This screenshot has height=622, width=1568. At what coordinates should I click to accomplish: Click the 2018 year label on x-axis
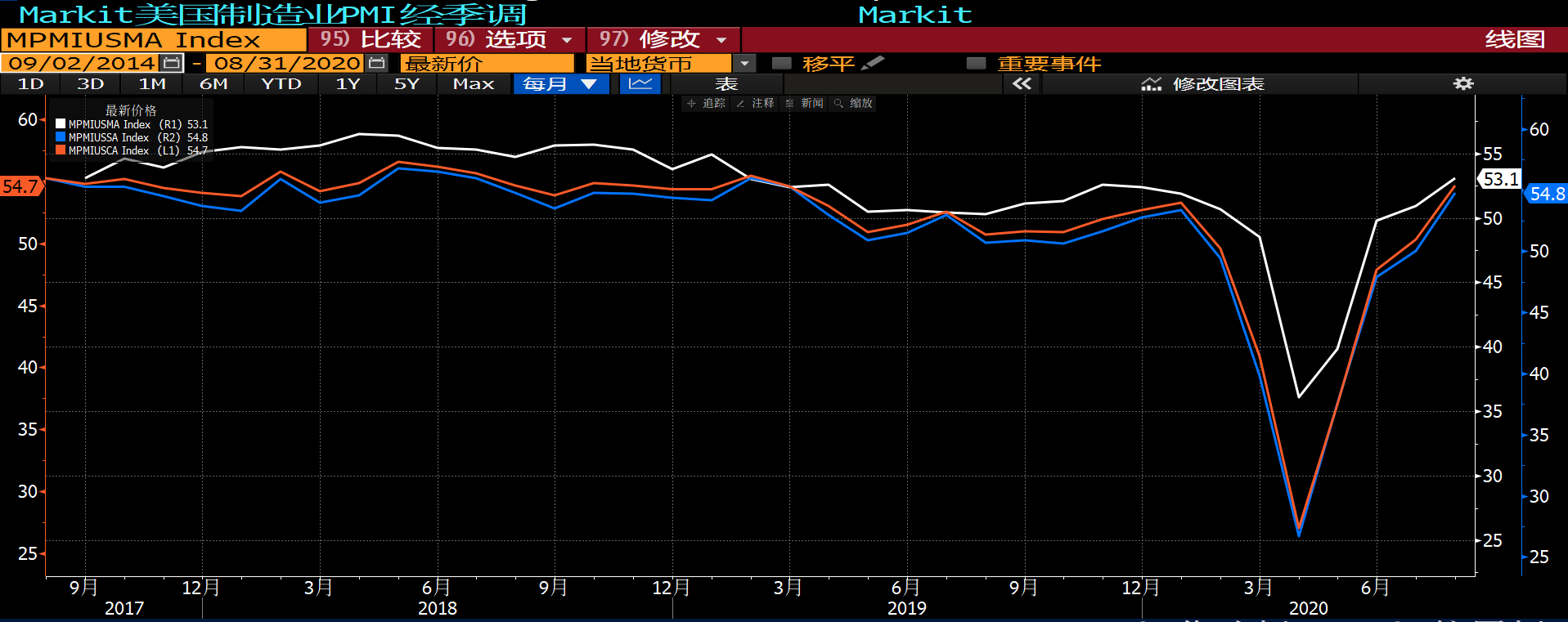438,608
